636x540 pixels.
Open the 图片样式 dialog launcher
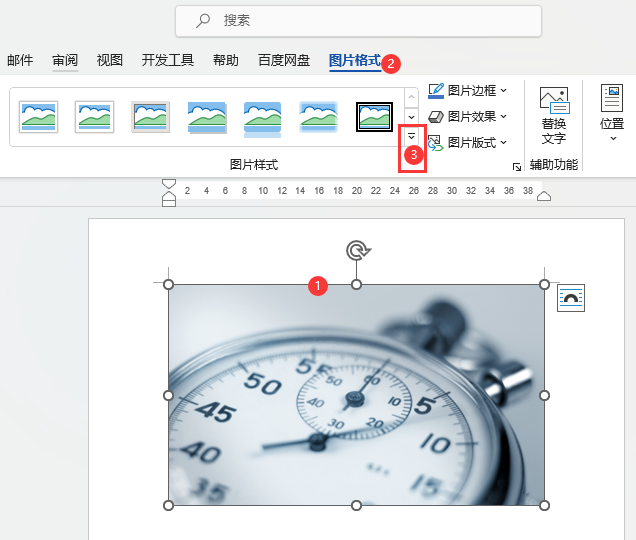point(517,167)
